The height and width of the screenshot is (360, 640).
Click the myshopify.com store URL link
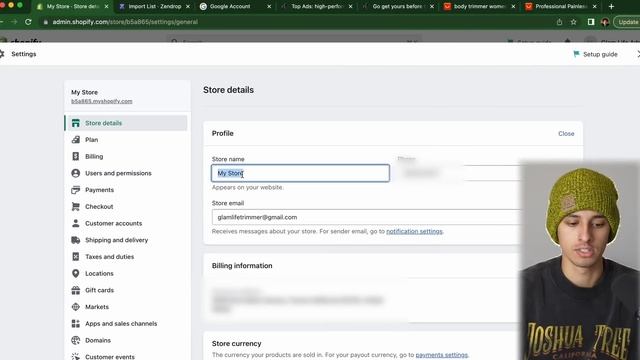pyautogui.click(x=102, y=101)
